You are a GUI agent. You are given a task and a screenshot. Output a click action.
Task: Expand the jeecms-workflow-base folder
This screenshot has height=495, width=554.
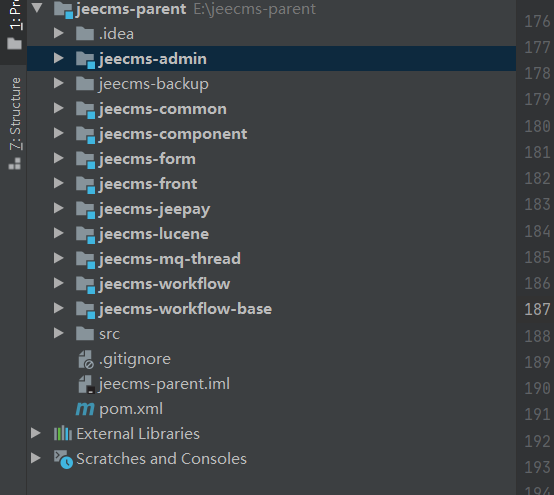point(58,308)
